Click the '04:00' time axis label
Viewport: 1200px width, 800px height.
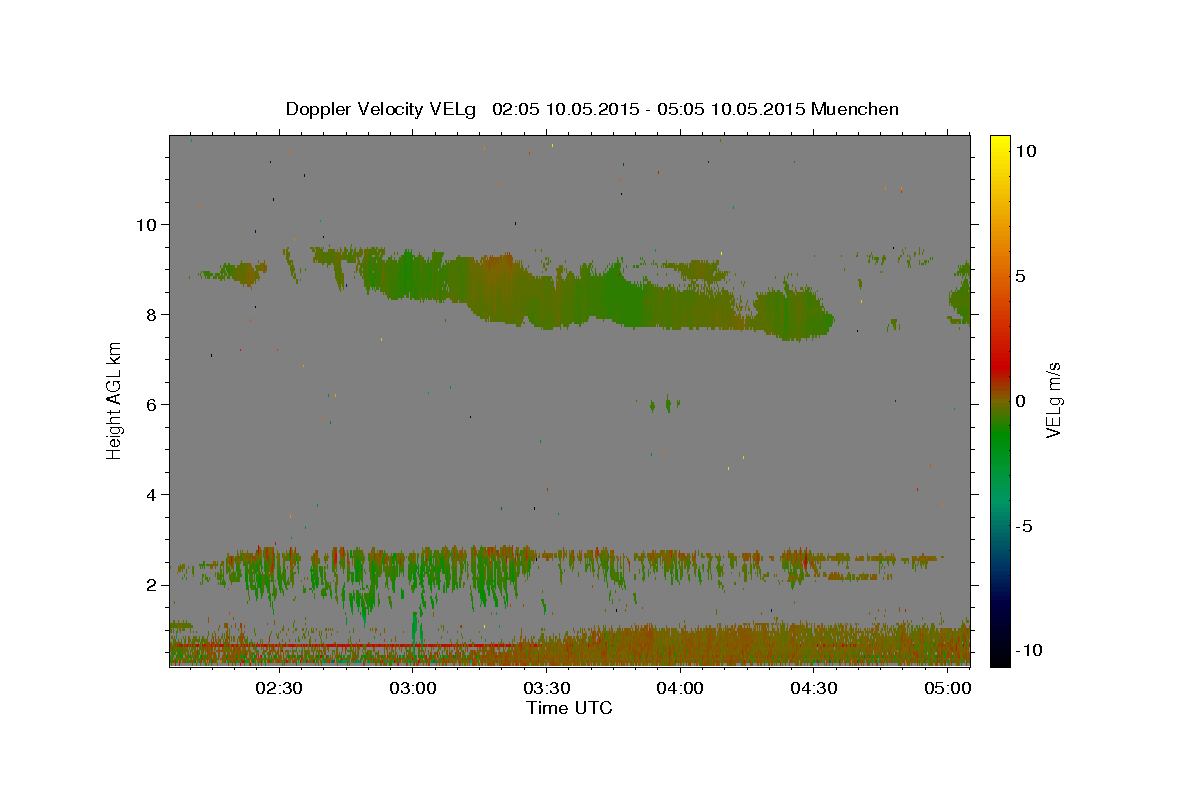[681, 688]
